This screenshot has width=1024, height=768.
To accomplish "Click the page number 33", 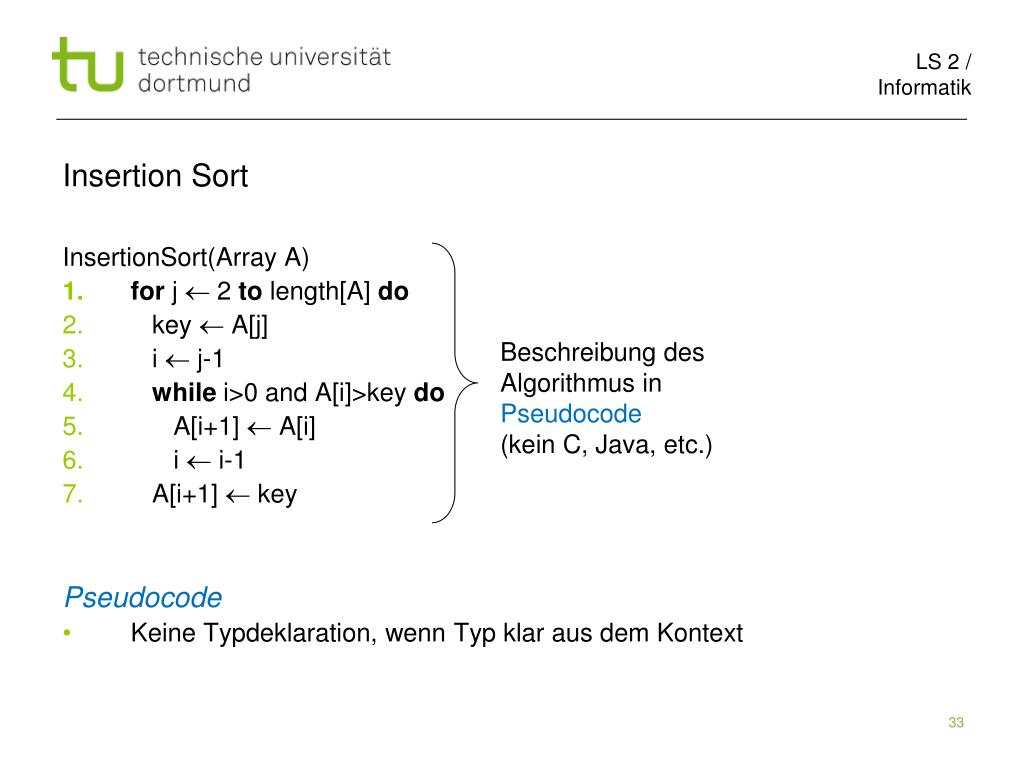I will (956, 722).
